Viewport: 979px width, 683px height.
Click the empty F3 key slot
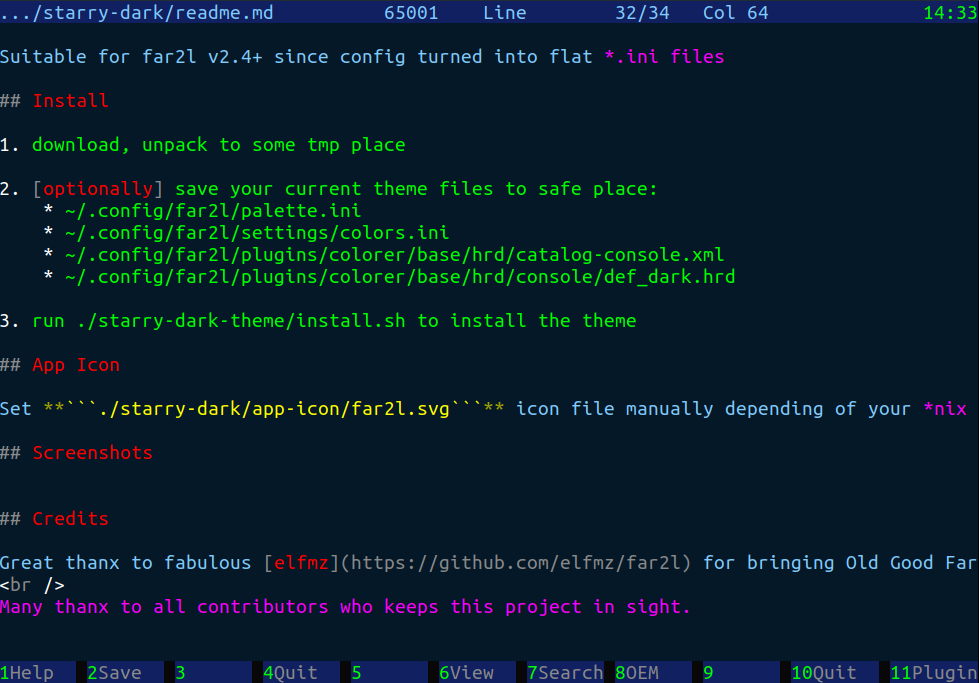(x=214, y=672)
